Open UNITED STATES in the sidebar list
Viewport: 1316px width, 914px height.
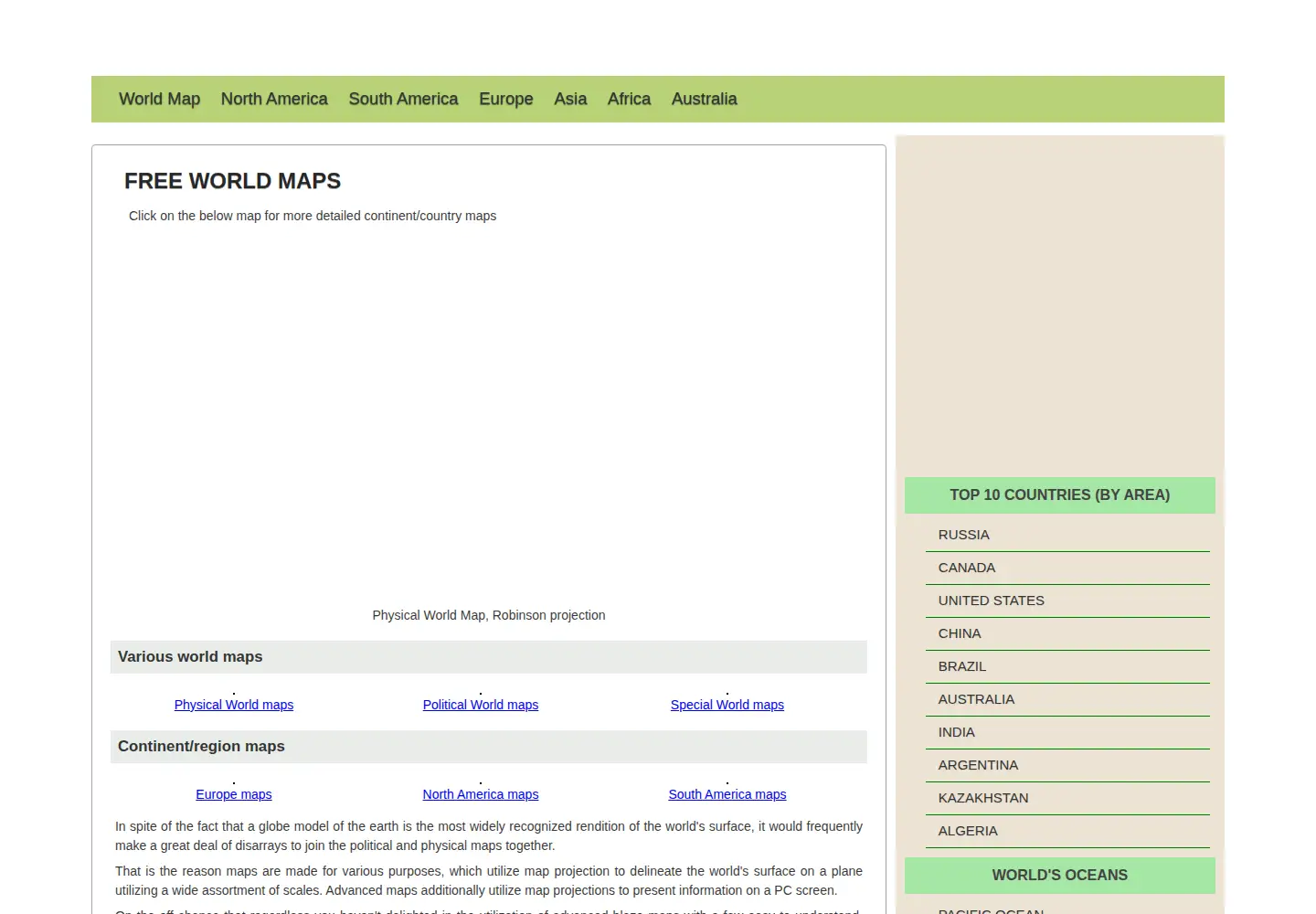1067,600
